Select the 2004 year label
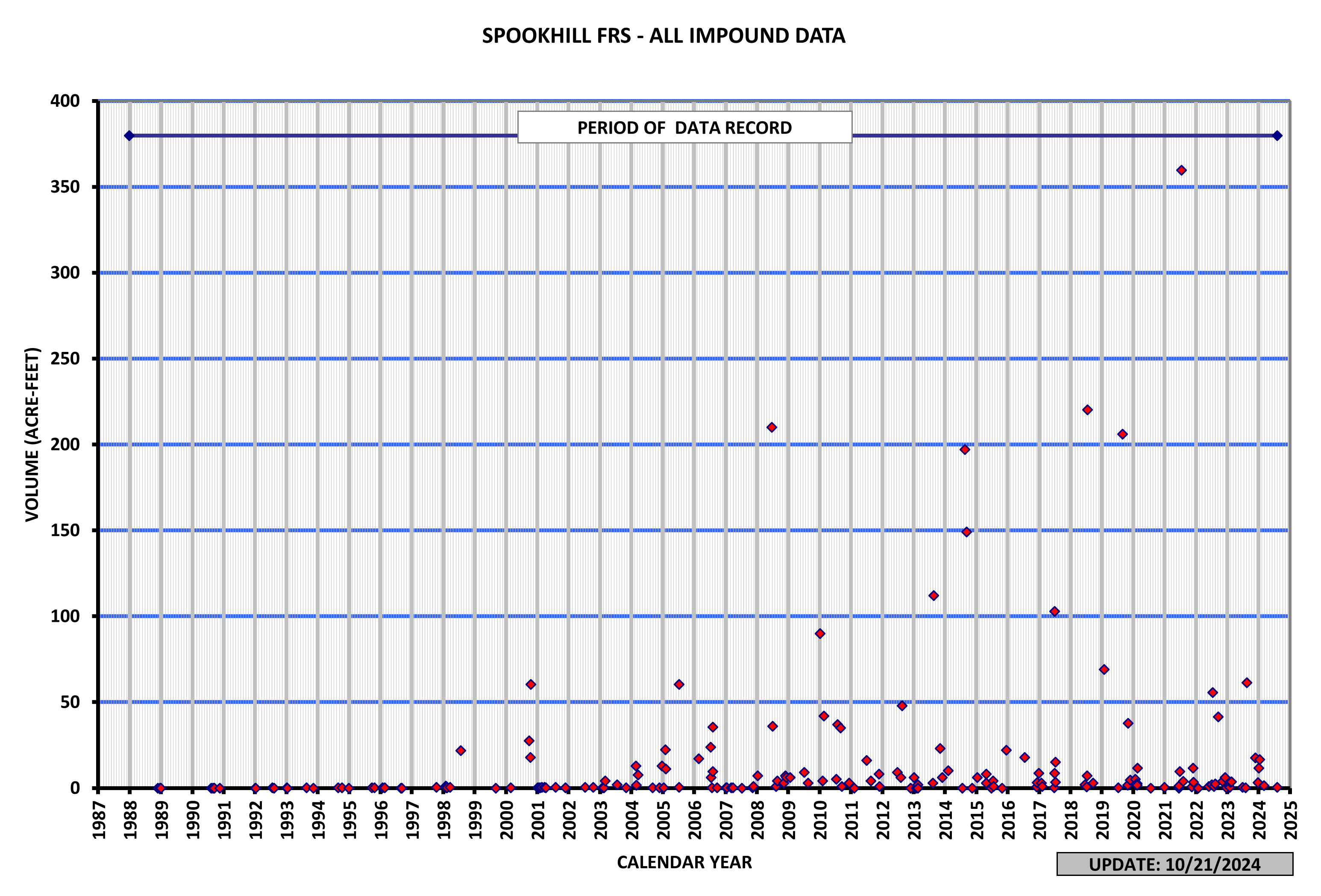The height and width of the screenshot is (896, 1321). [632, 820]
